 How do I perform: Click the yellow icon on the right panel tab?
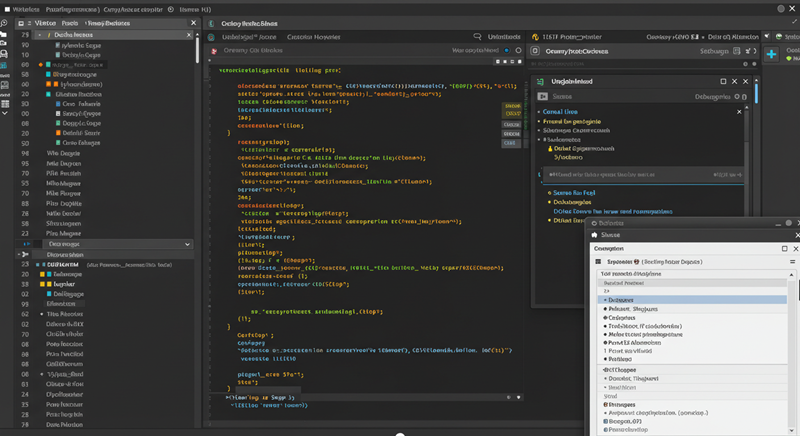click(535, 37)
